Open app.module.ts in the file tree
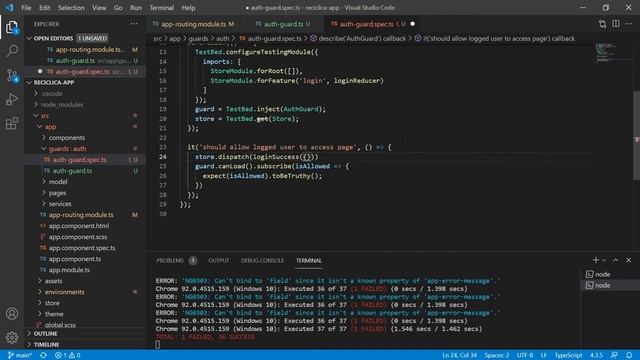This screenshot has height=360, width=640. point(69,270)
